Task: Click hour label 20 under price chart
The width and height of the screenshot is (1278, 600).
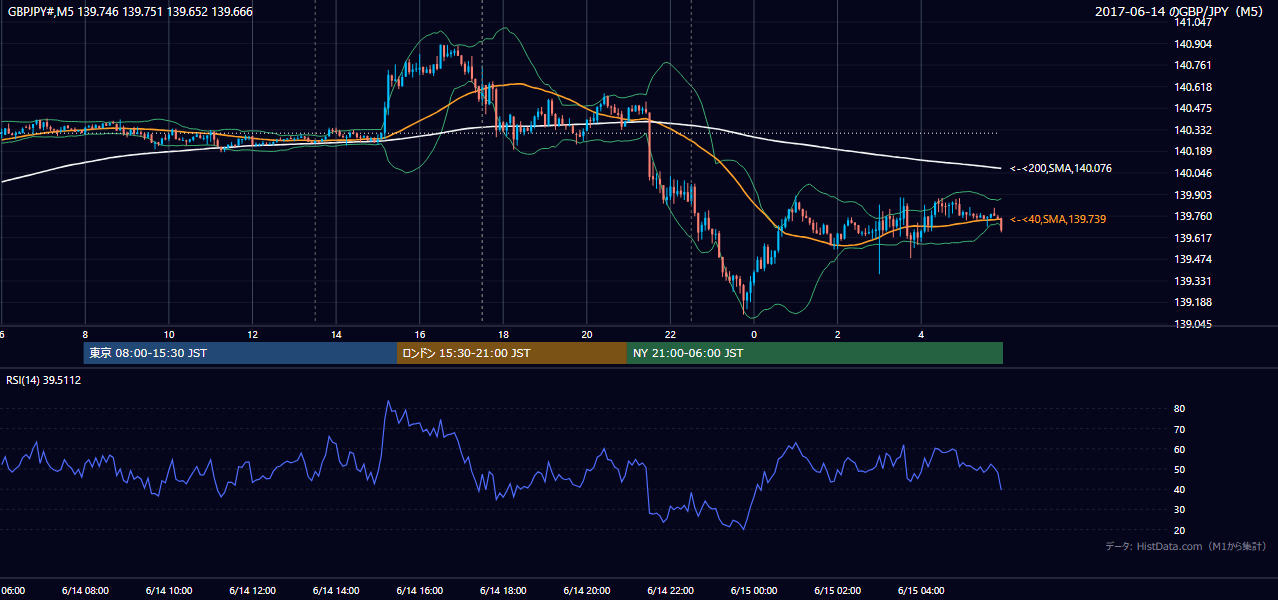Action: click(x=587, y=335)
